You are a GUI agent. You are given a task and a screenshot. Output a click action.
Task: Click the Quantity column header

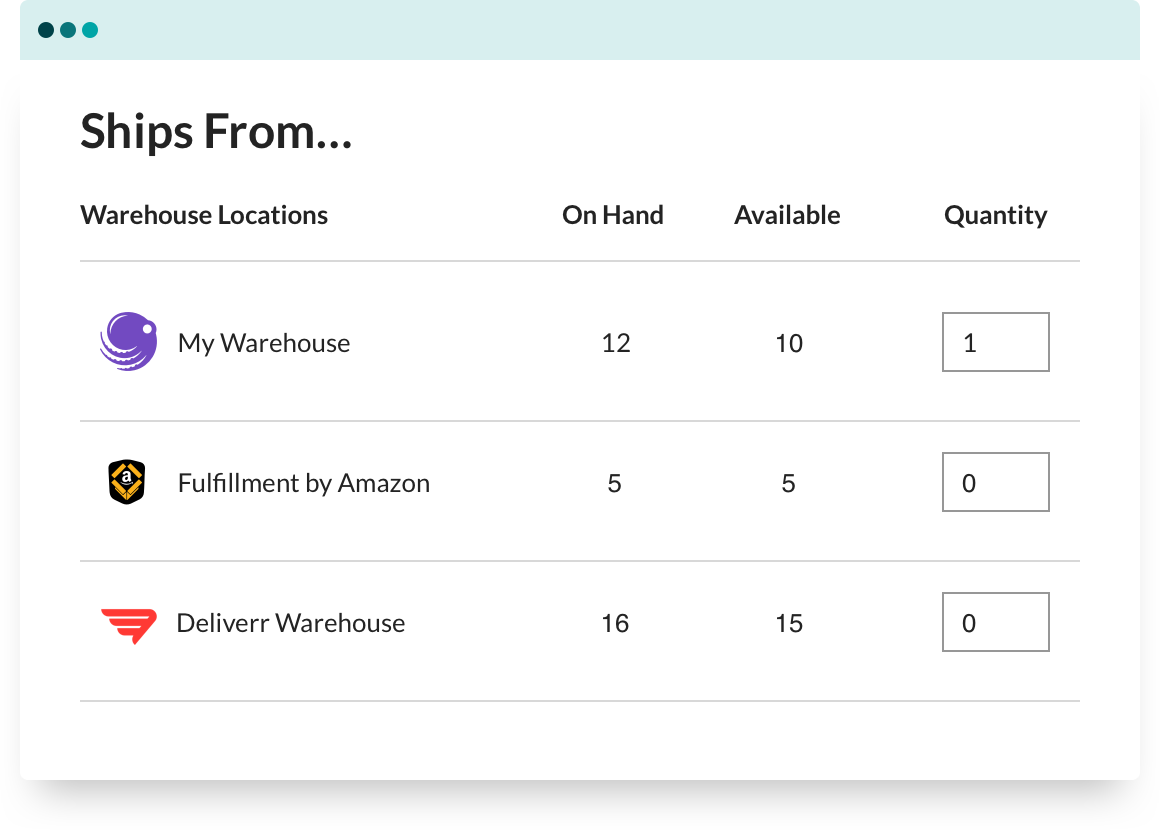(995, 215)
